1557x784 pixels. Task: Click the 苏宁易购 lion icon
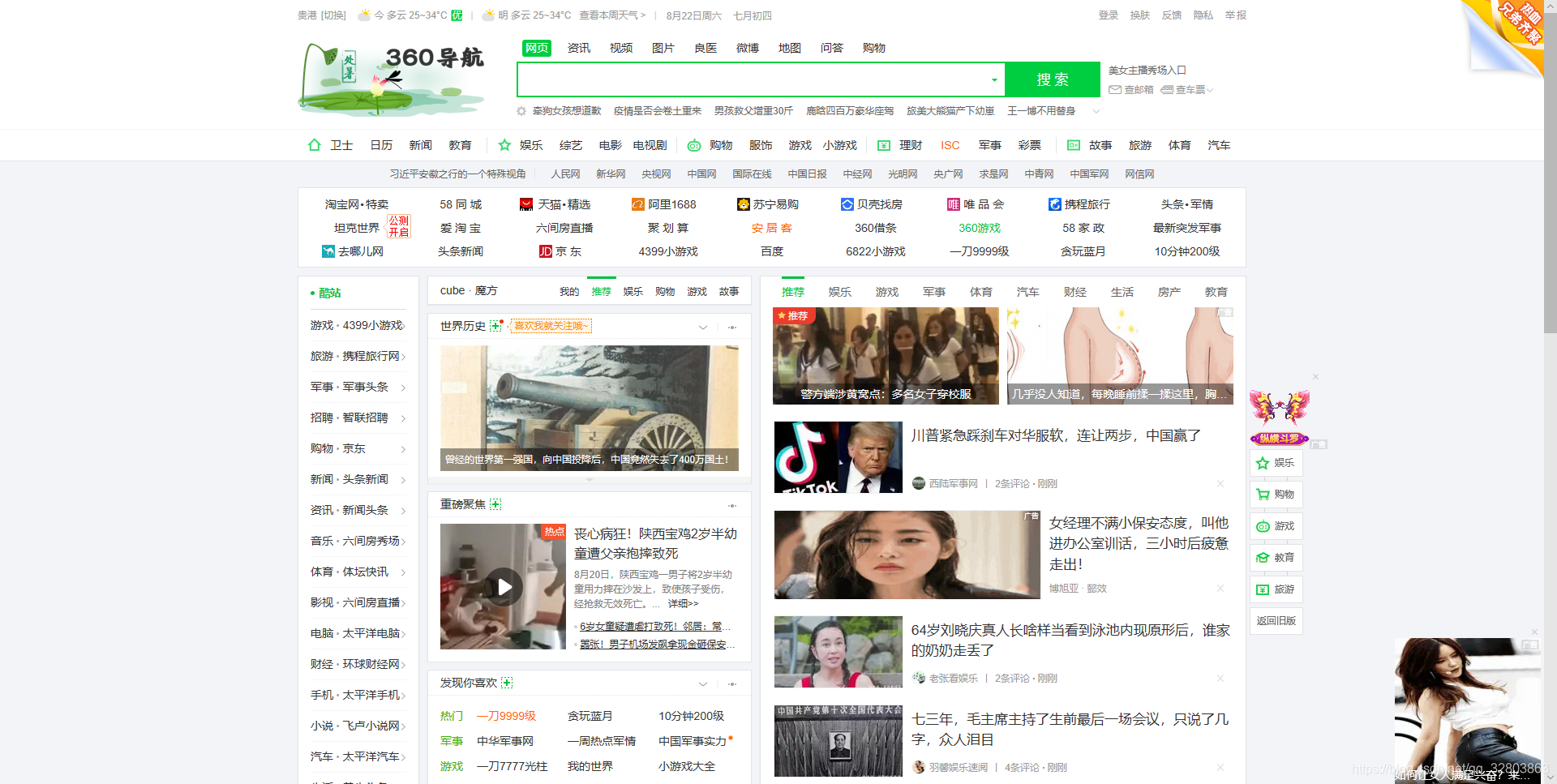tap(744, 204)
